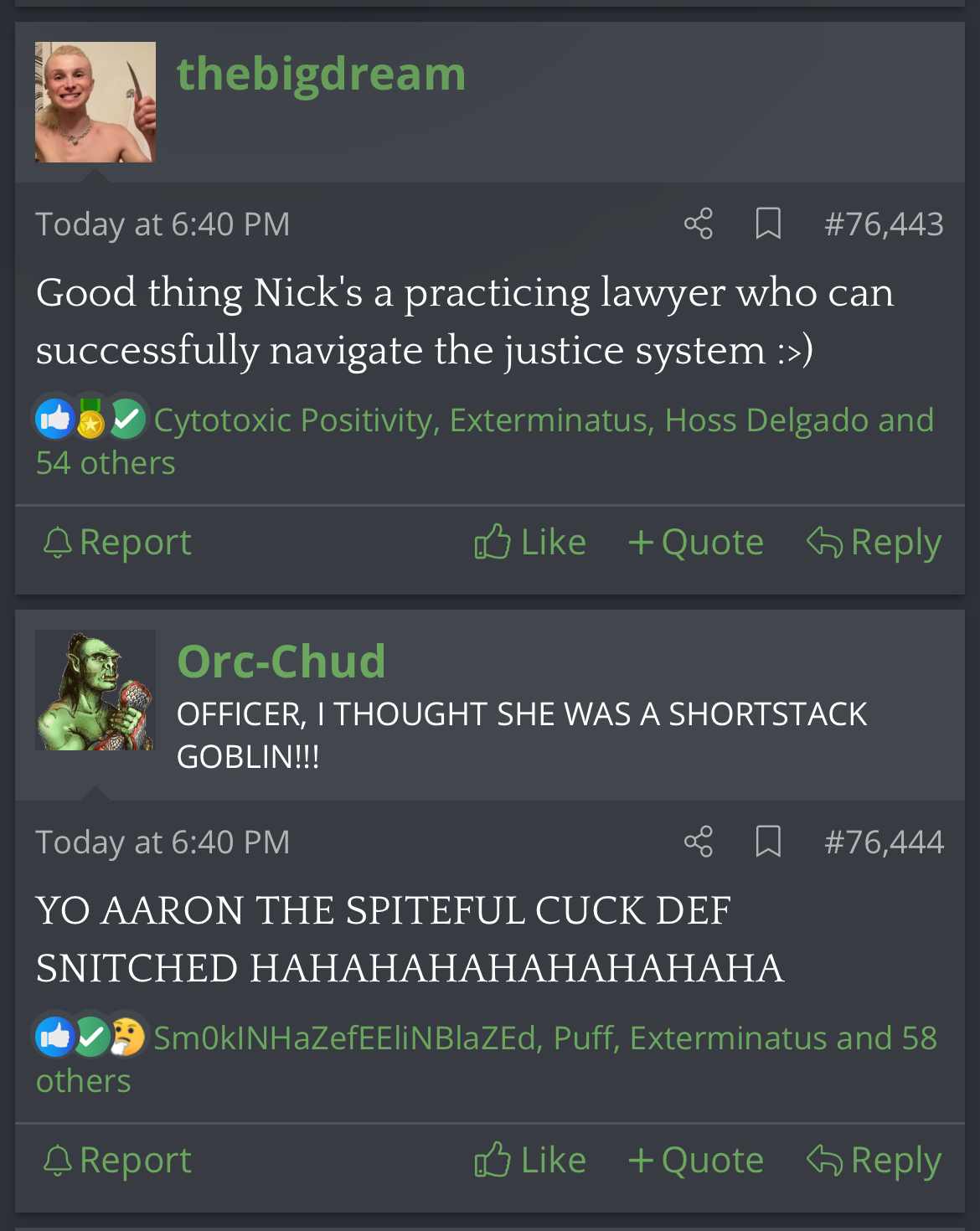Quote post #76,443
Screen dimensions: 980x1231
click(x=696, y=543)
